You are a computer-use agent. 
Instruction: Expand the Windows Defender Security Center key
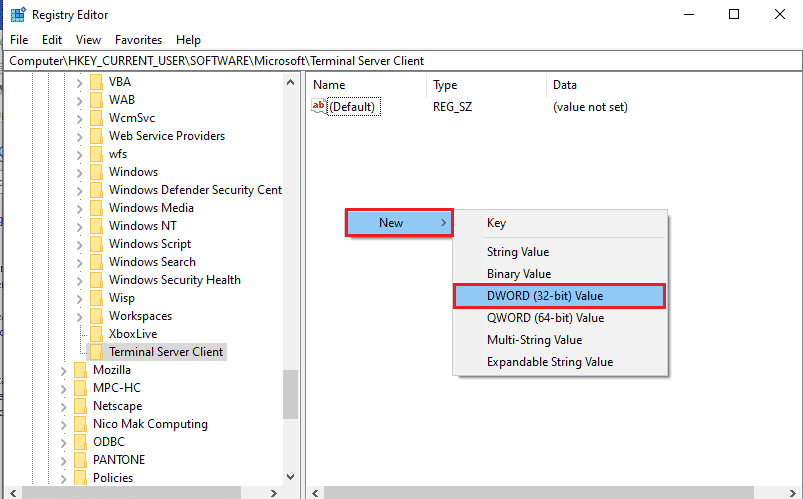point(79,191)
